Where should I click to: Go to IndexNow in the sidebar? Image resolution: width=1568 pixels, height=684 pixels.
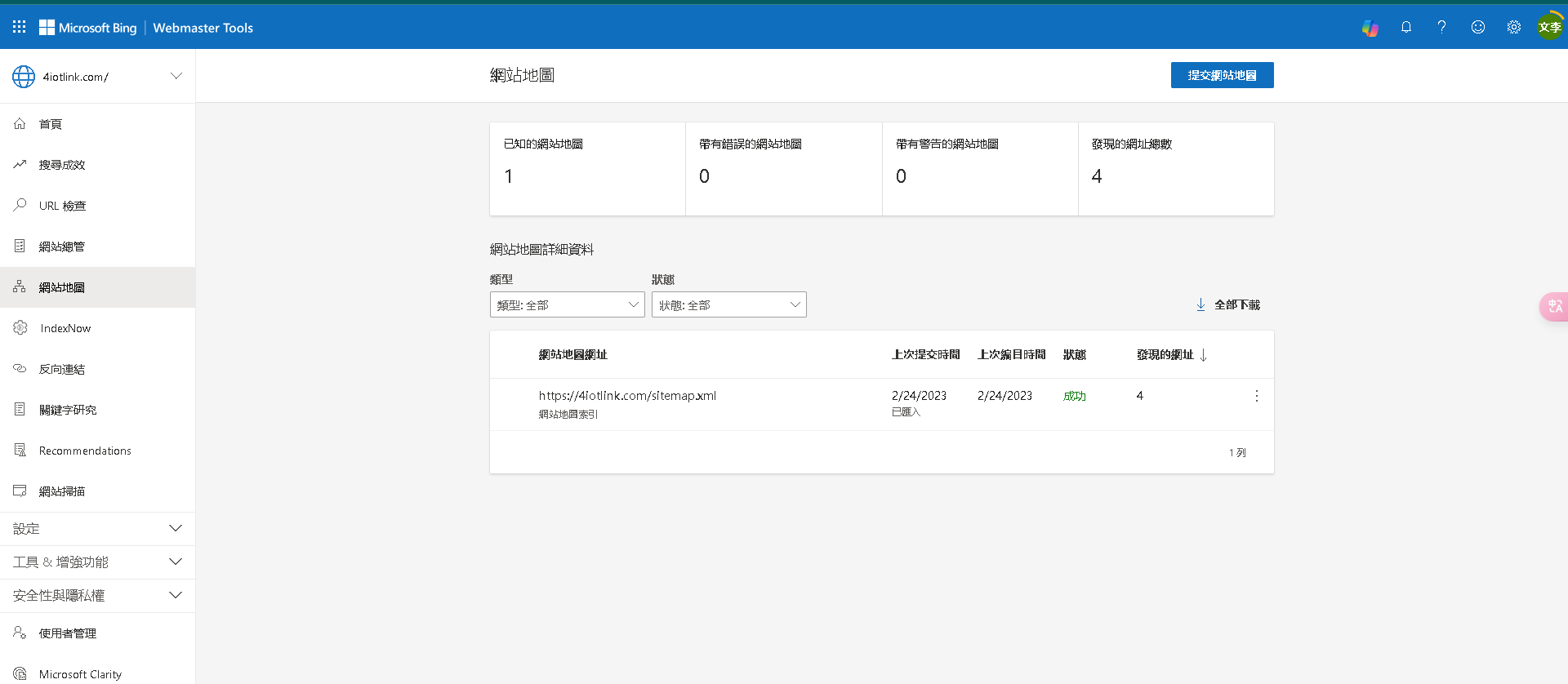[65, 328]
